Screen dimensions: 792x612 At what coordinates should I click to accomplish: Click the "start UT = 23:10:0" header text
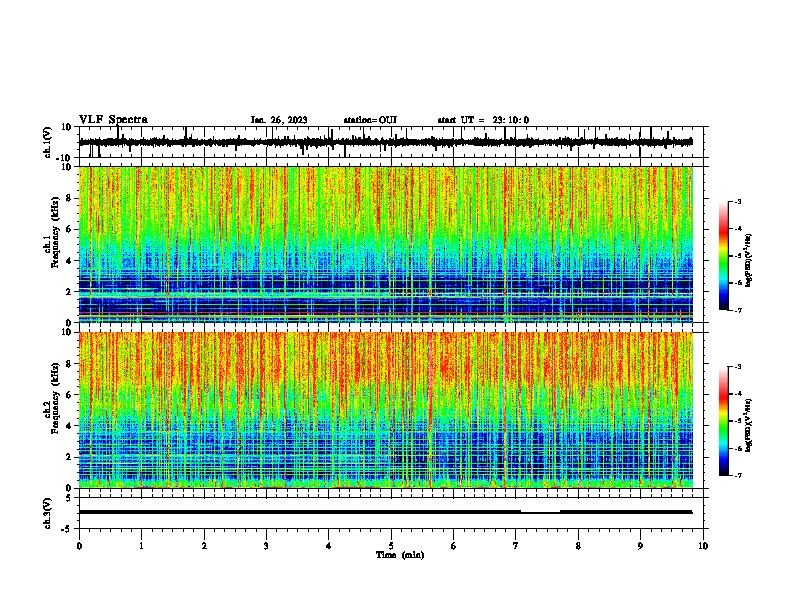483,120
